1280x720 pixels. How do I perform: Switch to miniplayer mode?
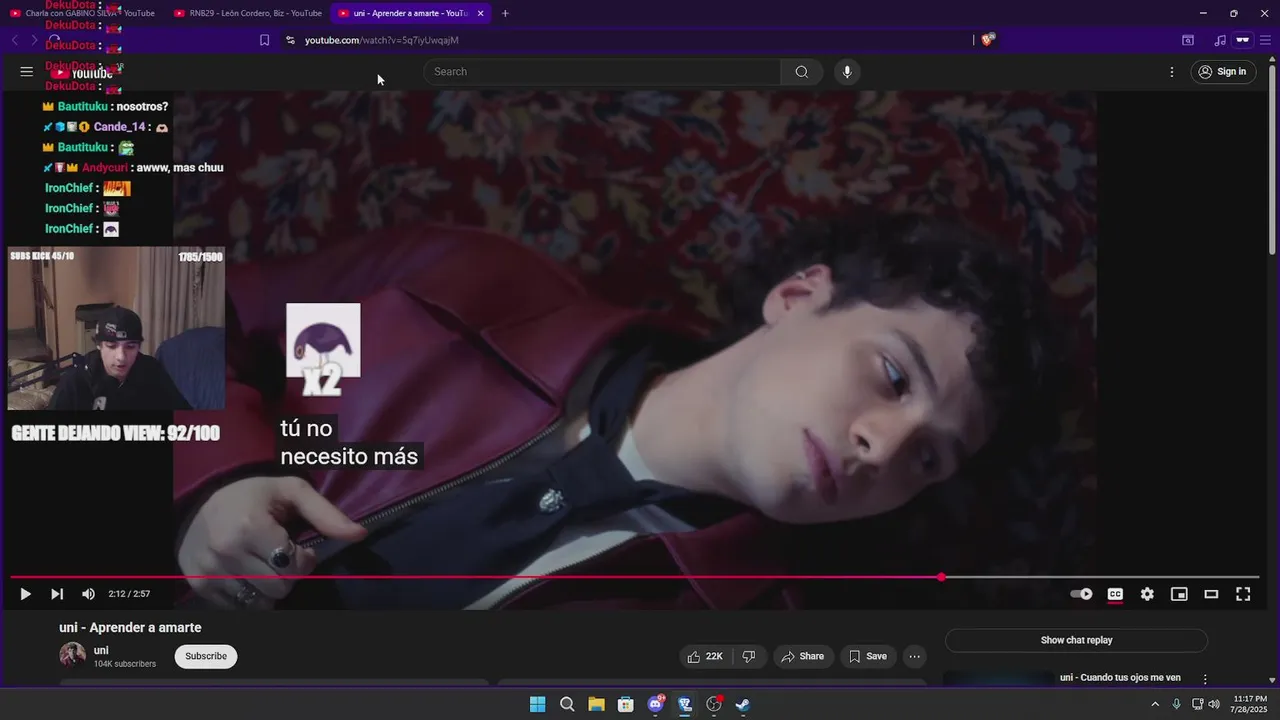1179,594
